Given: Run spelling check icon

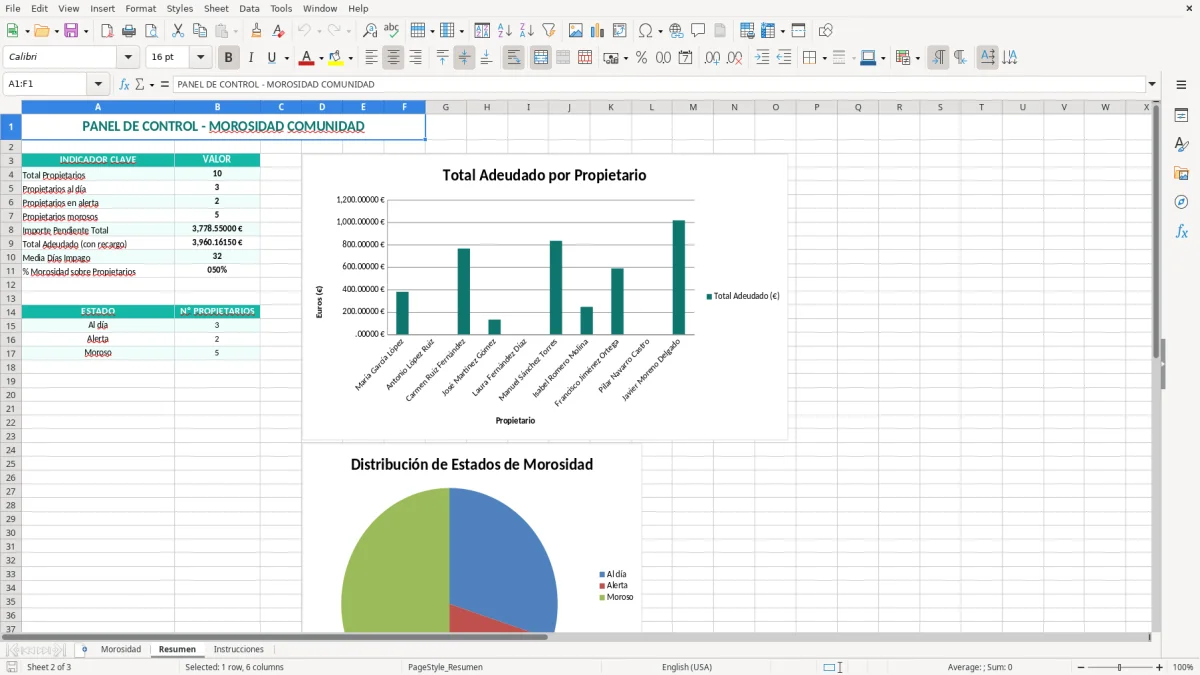Looking at the screenshot, I should point(392,31).
